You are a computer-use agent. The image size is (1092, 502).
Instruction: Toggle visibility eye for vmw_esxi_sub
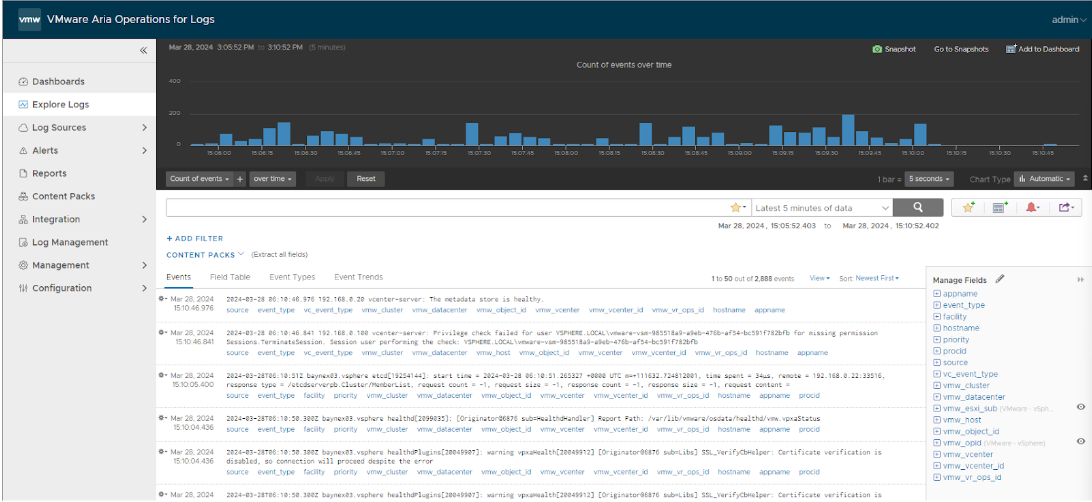click(1081, 407)
